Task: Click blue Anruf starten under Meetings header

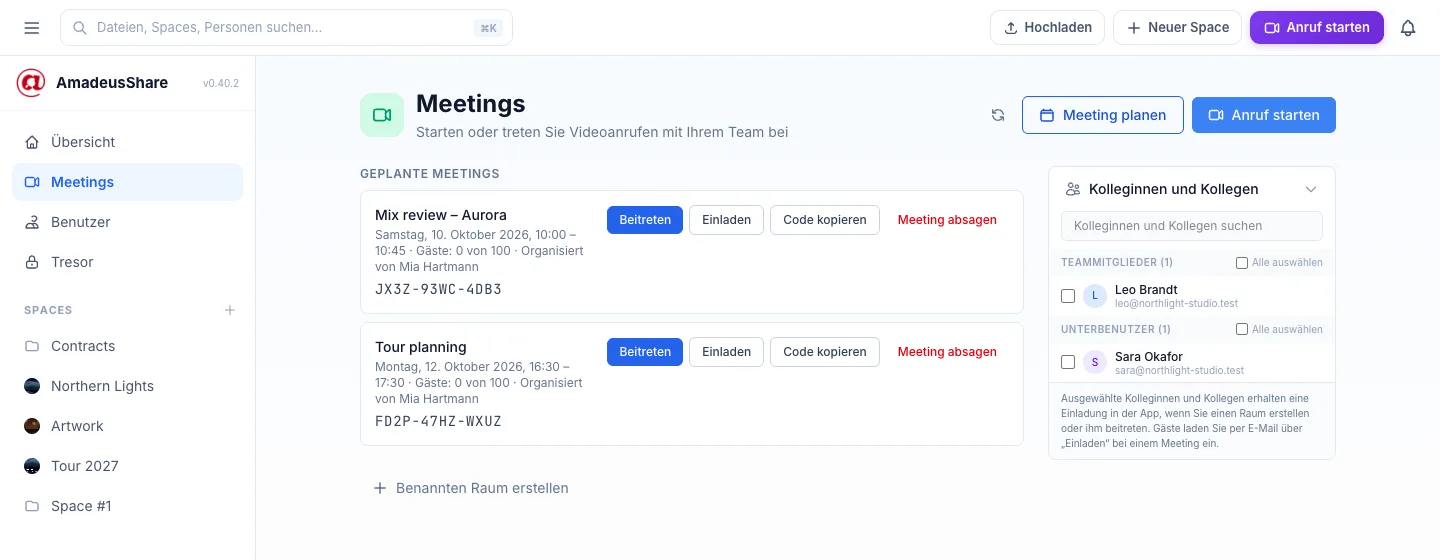Action: tap(1264, 115)
